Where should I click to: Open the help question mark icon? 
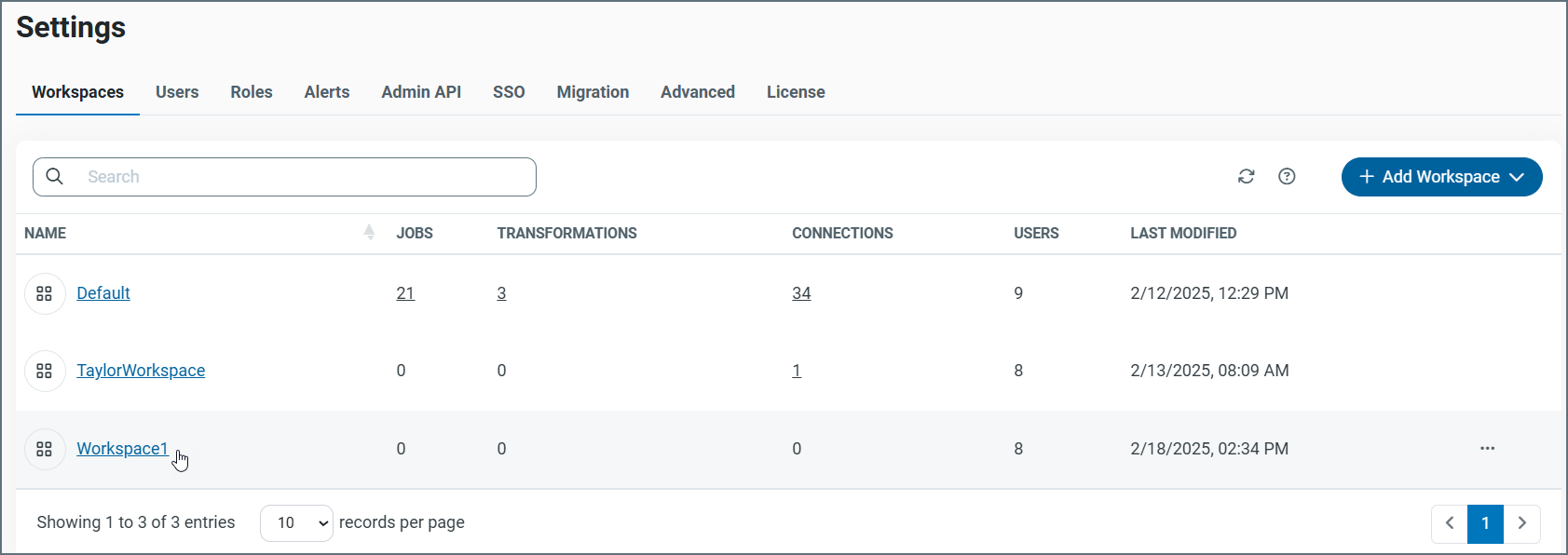[x=1287, y=177]
